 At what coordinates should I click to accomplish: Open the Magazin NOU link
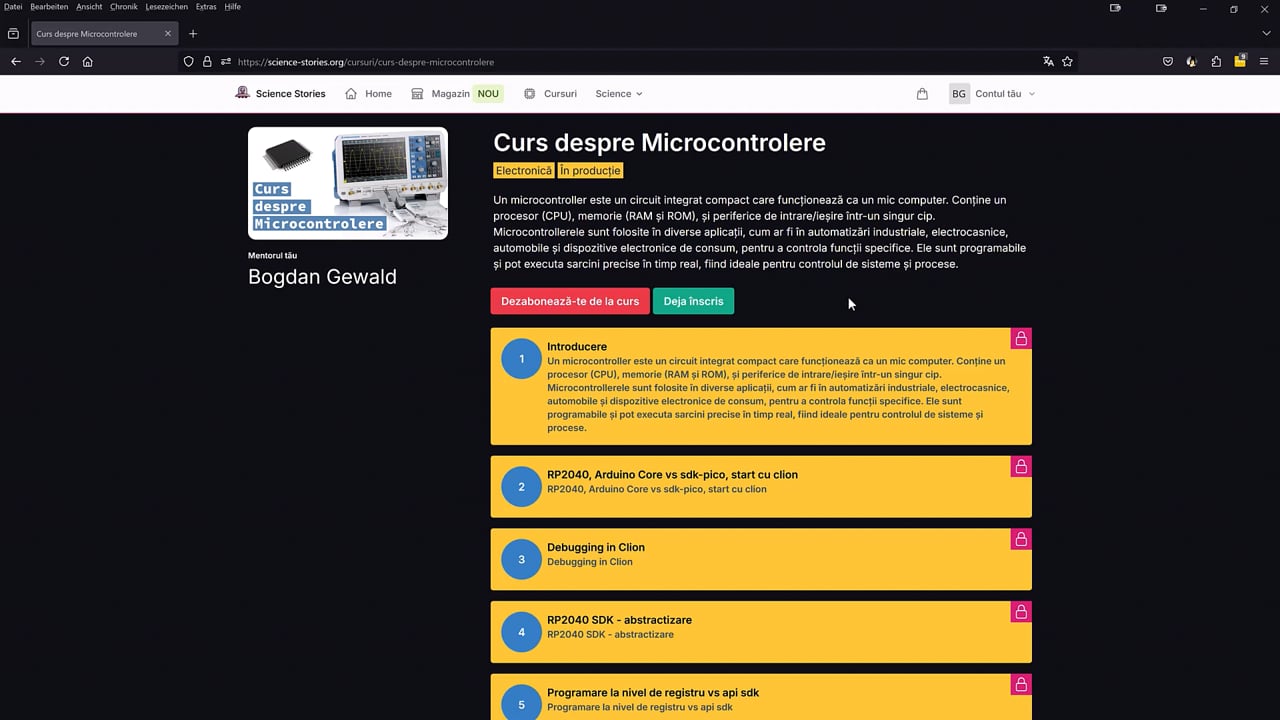pos(457,94)
